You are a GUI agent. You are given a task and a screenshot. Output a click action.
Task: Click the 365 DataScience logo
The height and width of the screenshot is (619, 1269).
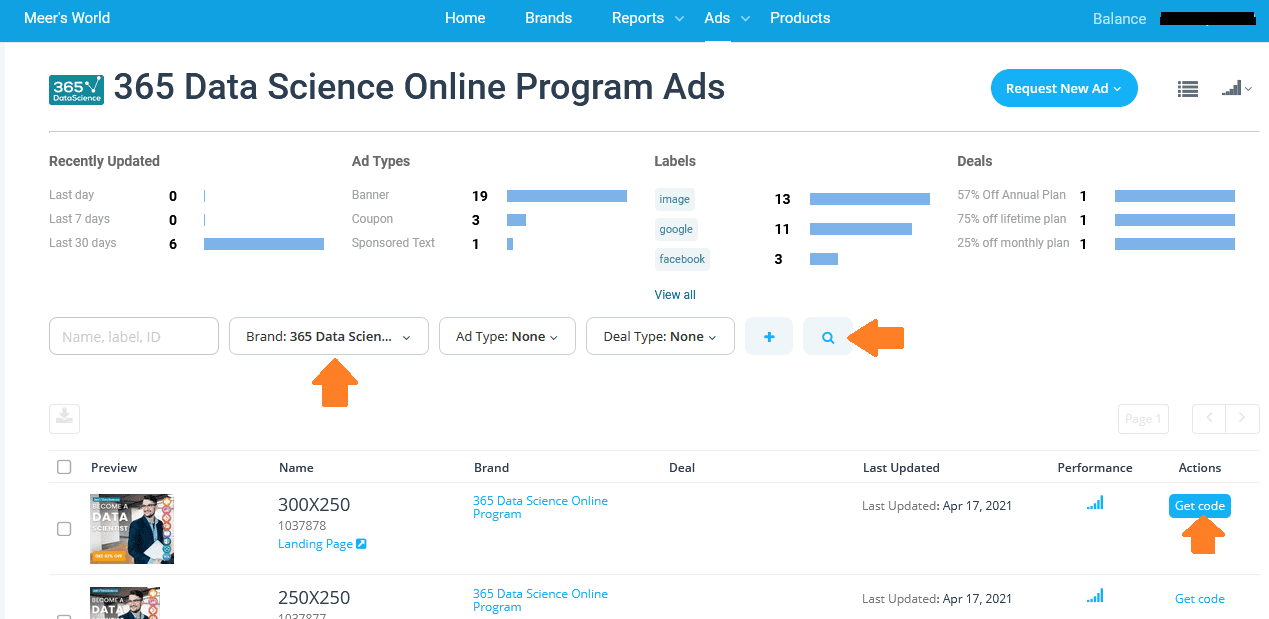point(76,89)
